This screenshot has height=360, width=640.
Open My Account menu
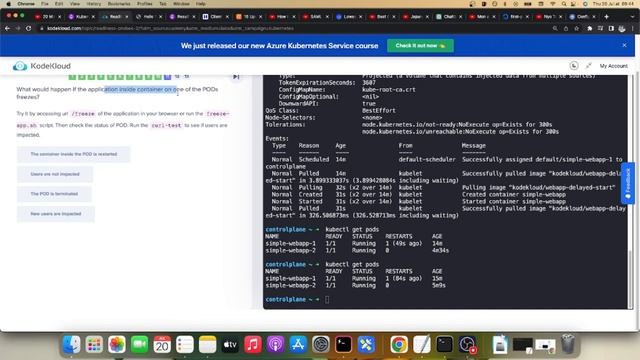pos(613,66)
